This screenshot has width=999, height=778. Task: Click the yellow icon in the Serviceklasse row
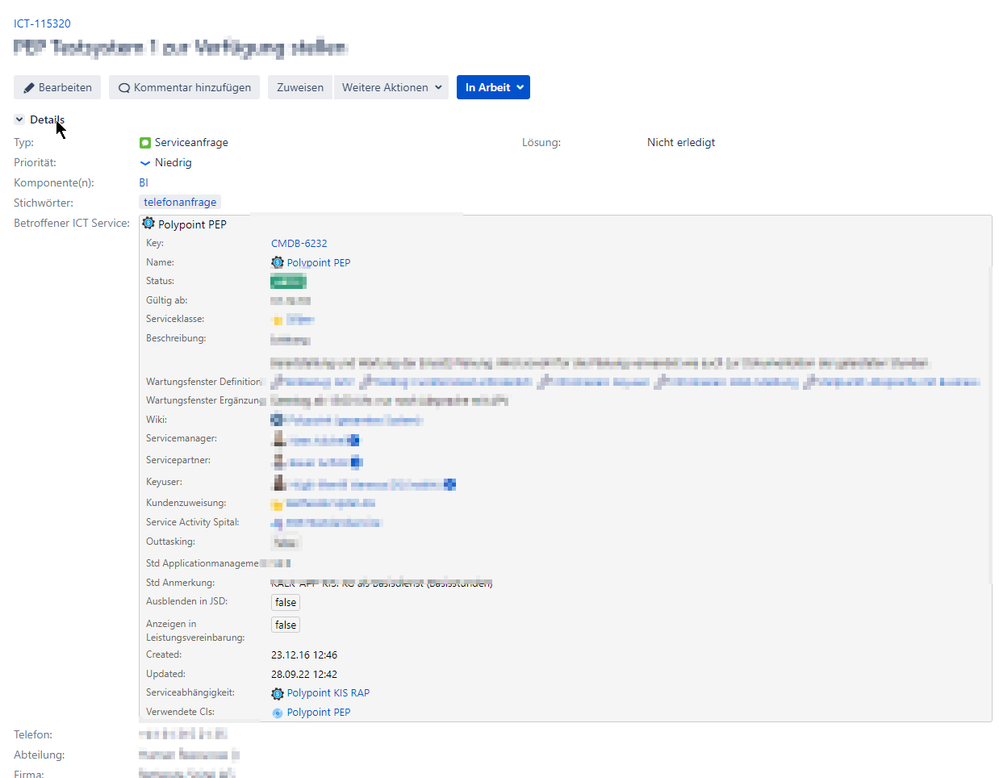point(277,321)
